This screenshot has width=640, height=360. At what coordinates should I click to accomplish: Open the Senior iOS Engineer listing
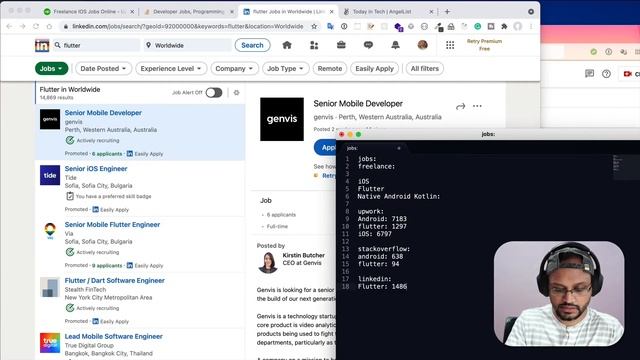click(96, 169)
